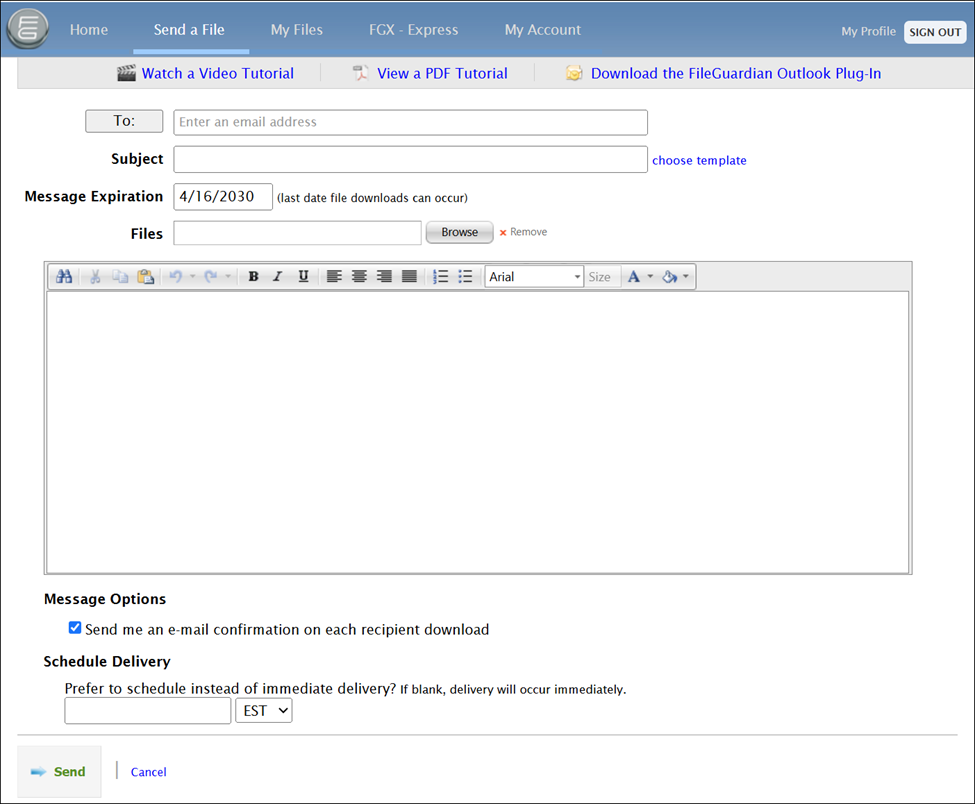Click the Cut scissors icon

pos(95,277)
